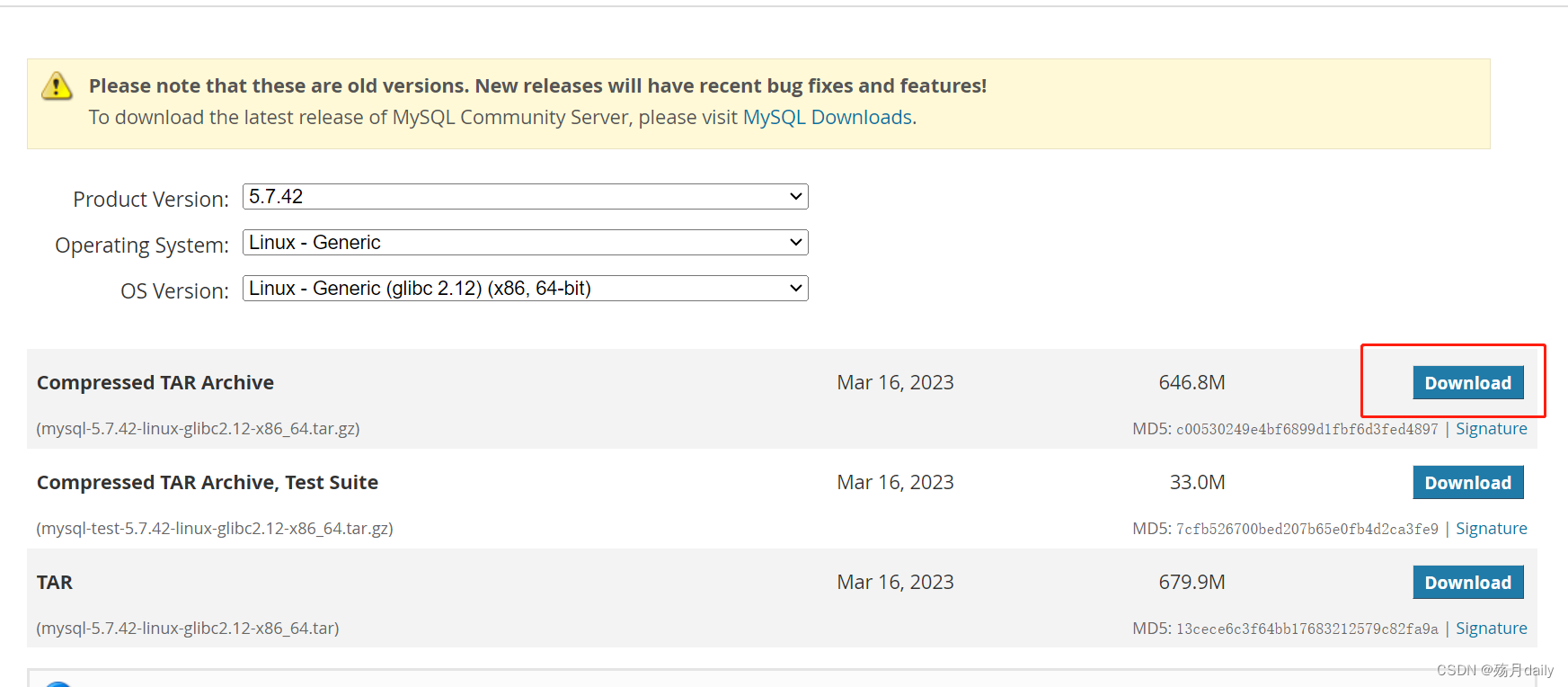
Task: Click the bold old versions warning text
Action: pyautogui.click(x=537, y=86)
